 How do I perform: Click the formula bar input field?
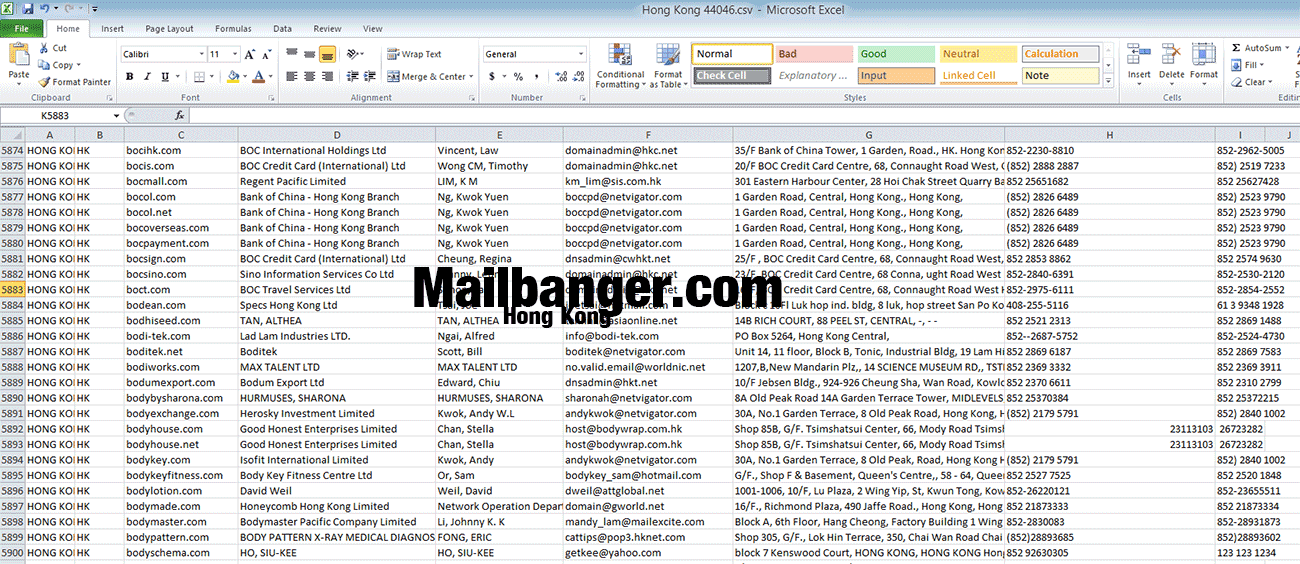coord(744,116)
